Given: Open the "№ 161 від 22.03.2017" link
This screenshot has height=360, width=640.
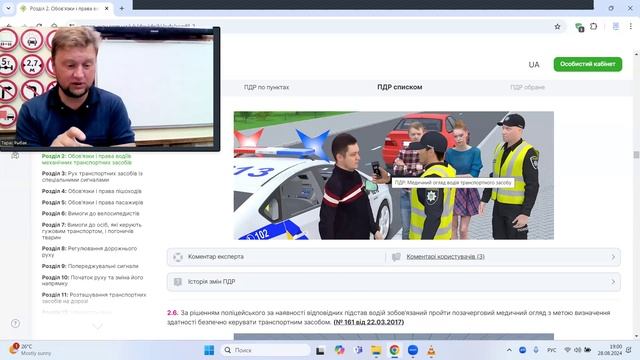Looking at the screenshot, I should point(369,322).
